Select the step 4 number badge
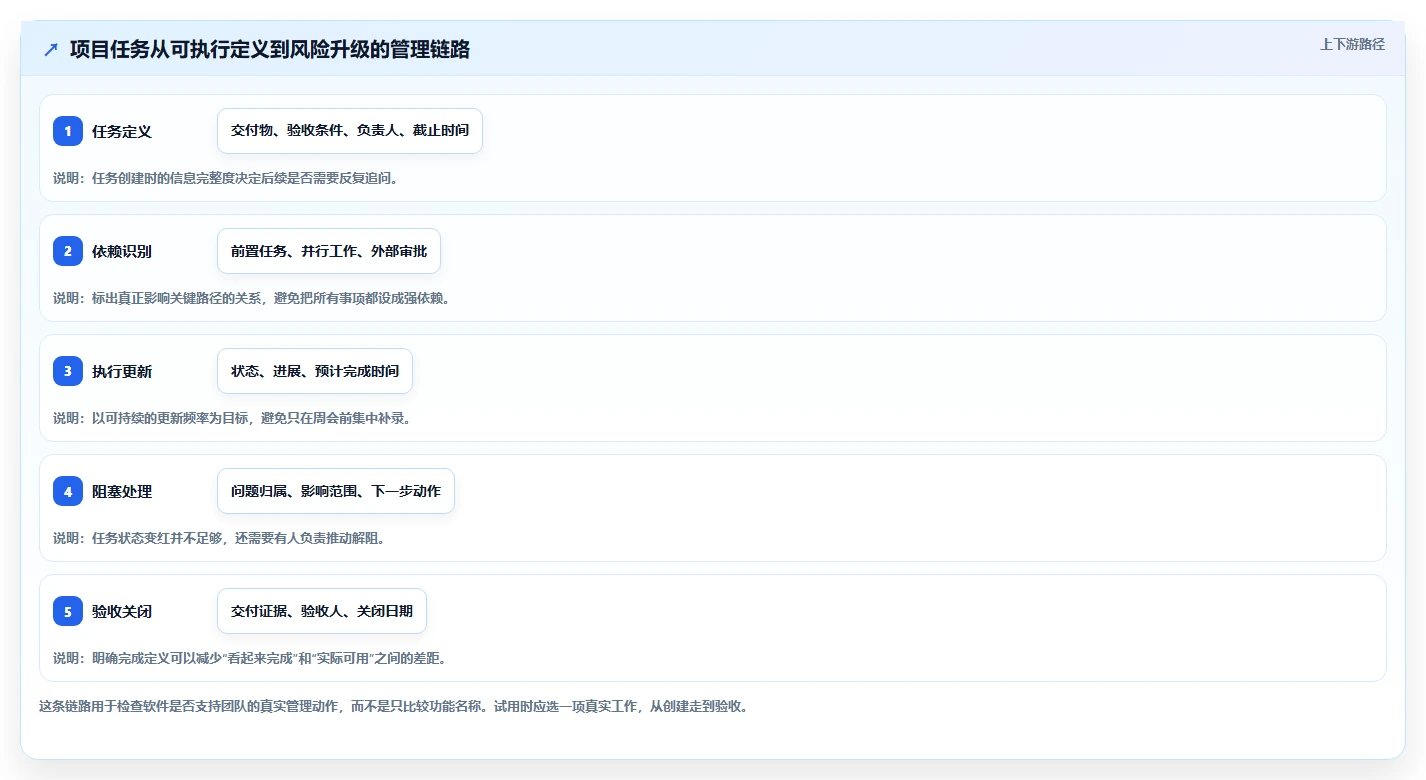 pyautogui.click(x=68, y=491)
